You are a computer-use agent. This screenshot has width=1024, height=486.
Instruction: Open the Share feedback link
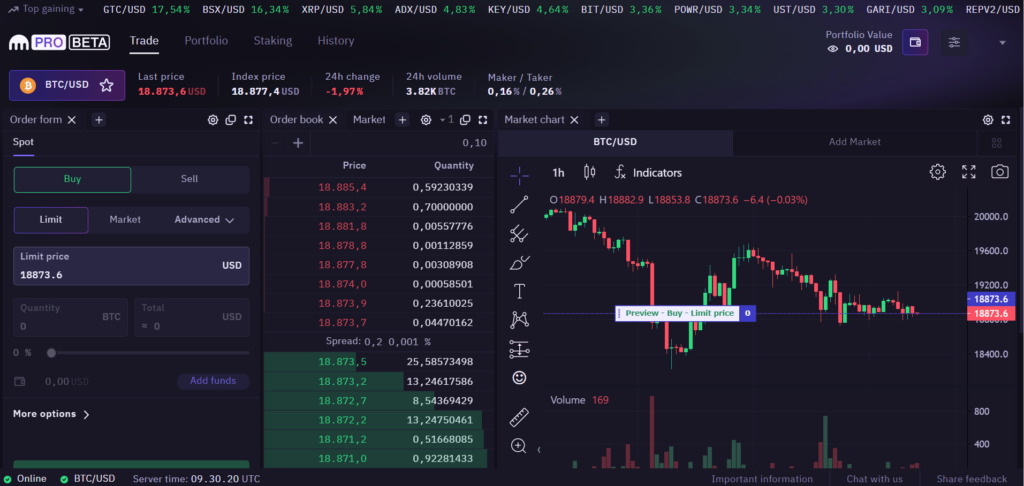tap(972, 479)
